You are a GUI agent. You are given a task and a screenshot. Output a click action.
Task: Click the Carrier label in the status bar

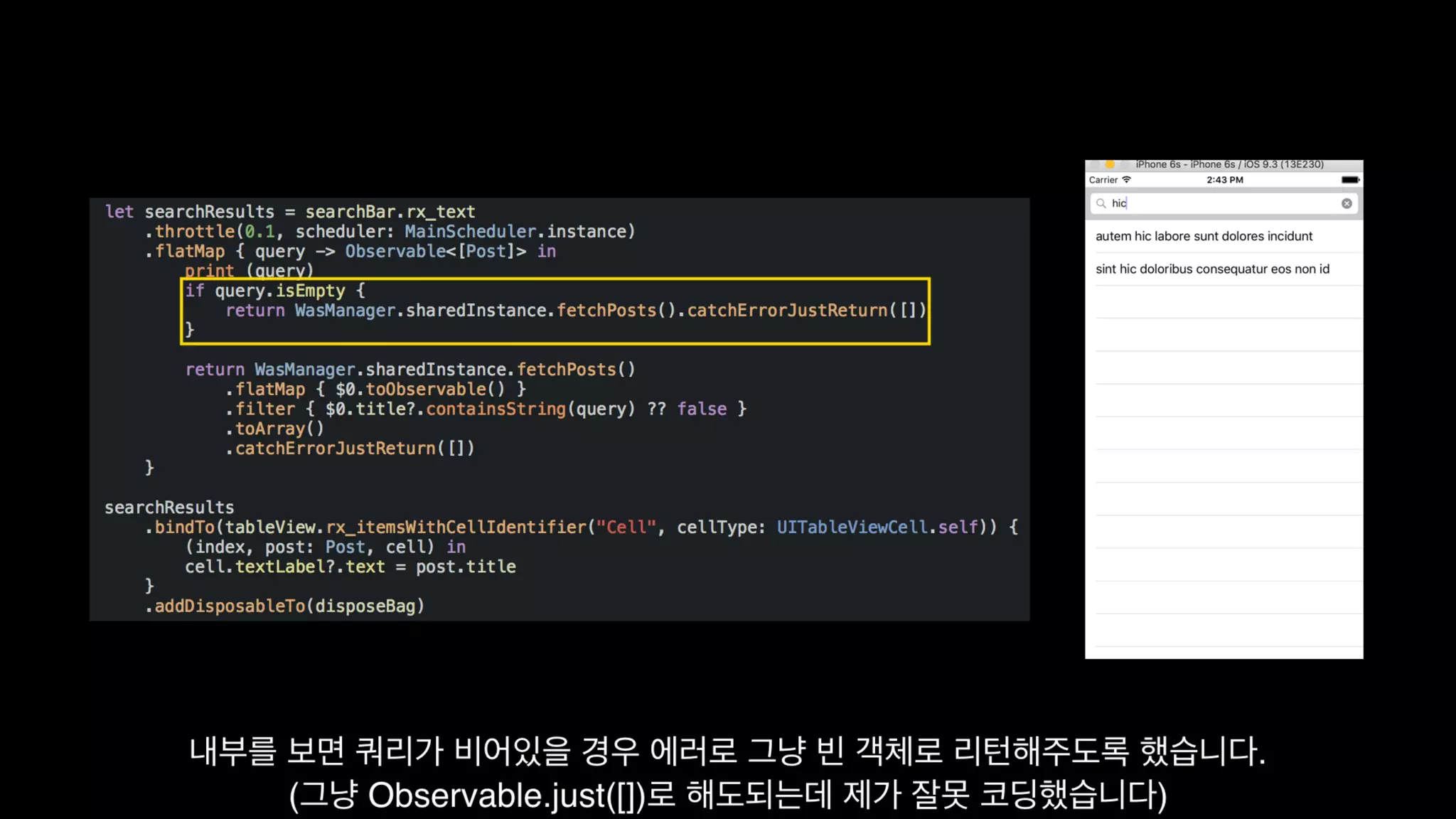pos(1103,180)
